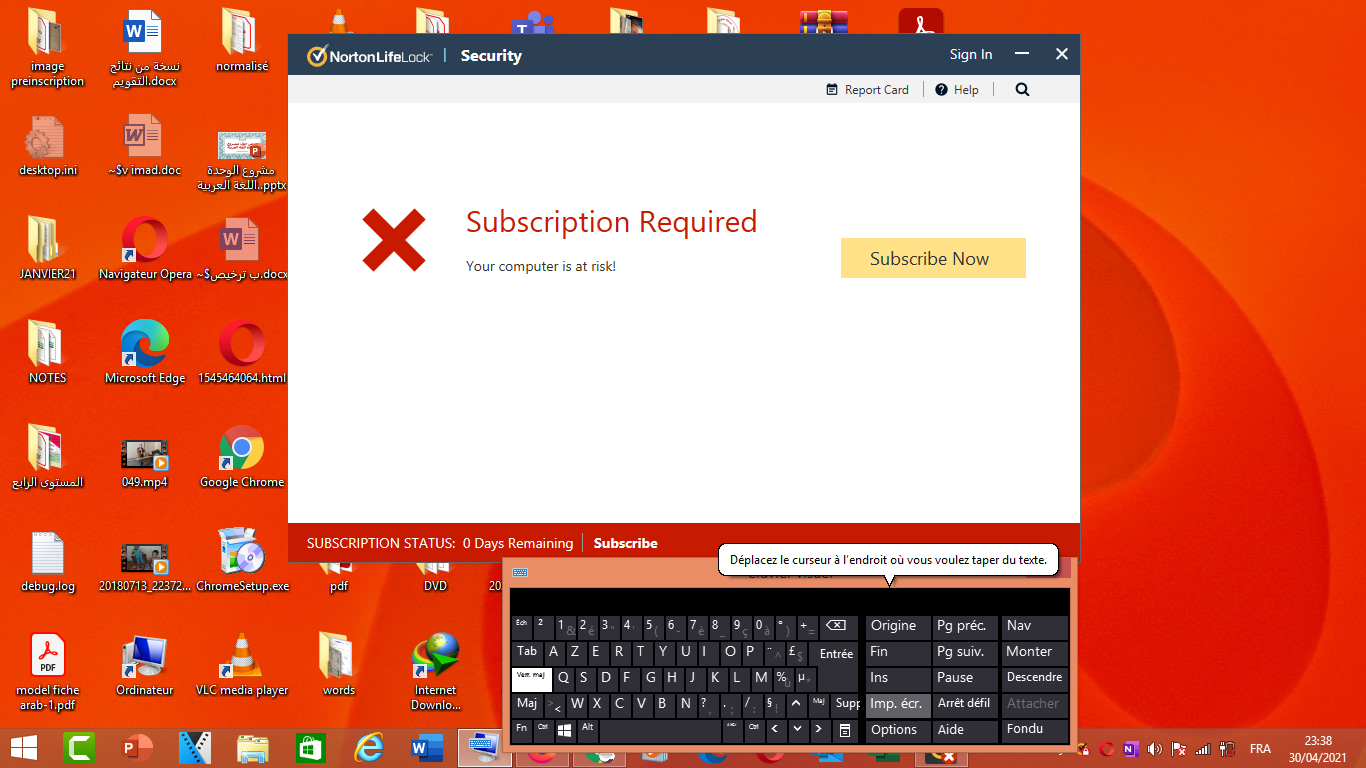This screenshot has width=1366, height=768.
Task: Open Windows Store from the taskbar
Action: click(311, 748)
